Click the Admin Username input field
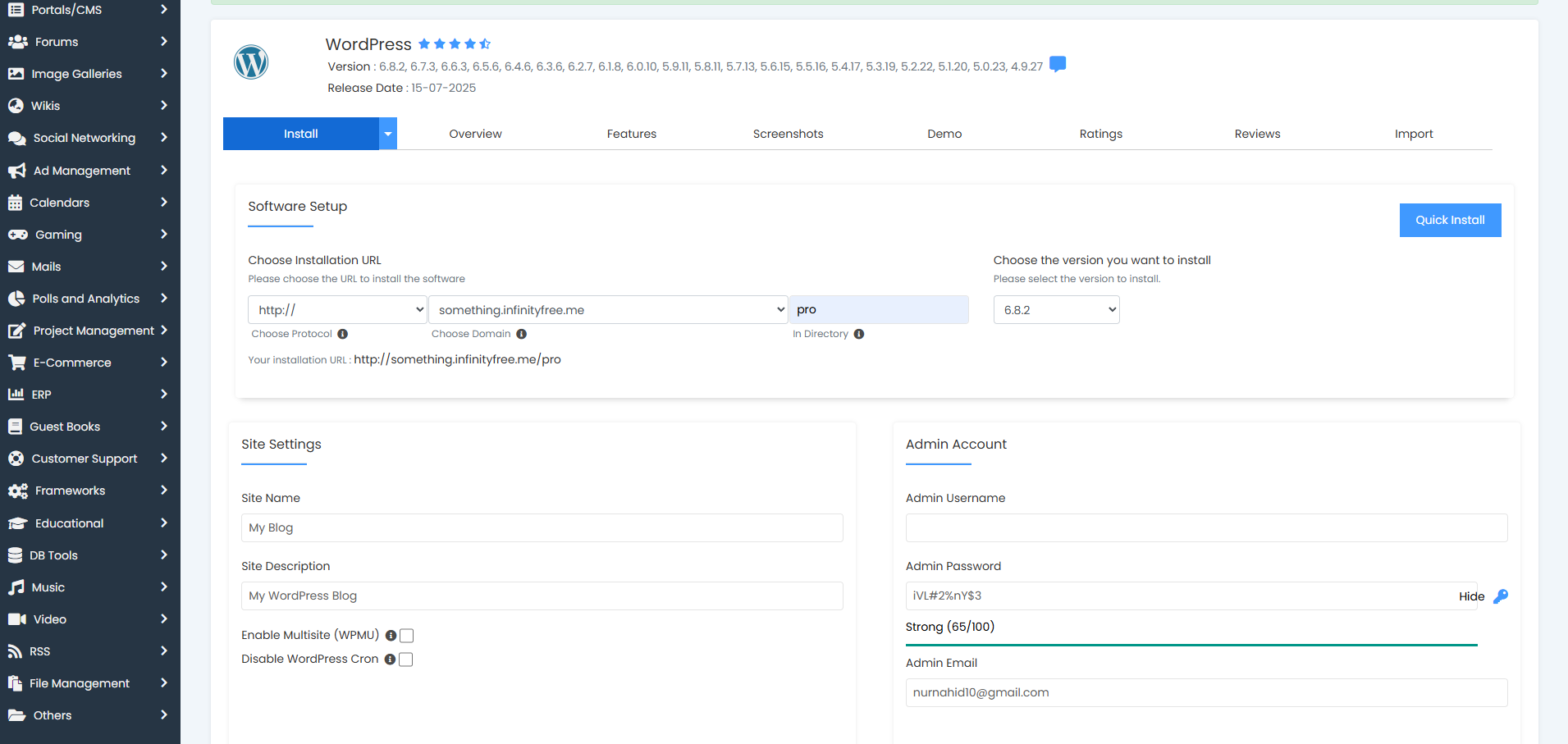The image size is (1568, 744). [x=1206, y=528]
